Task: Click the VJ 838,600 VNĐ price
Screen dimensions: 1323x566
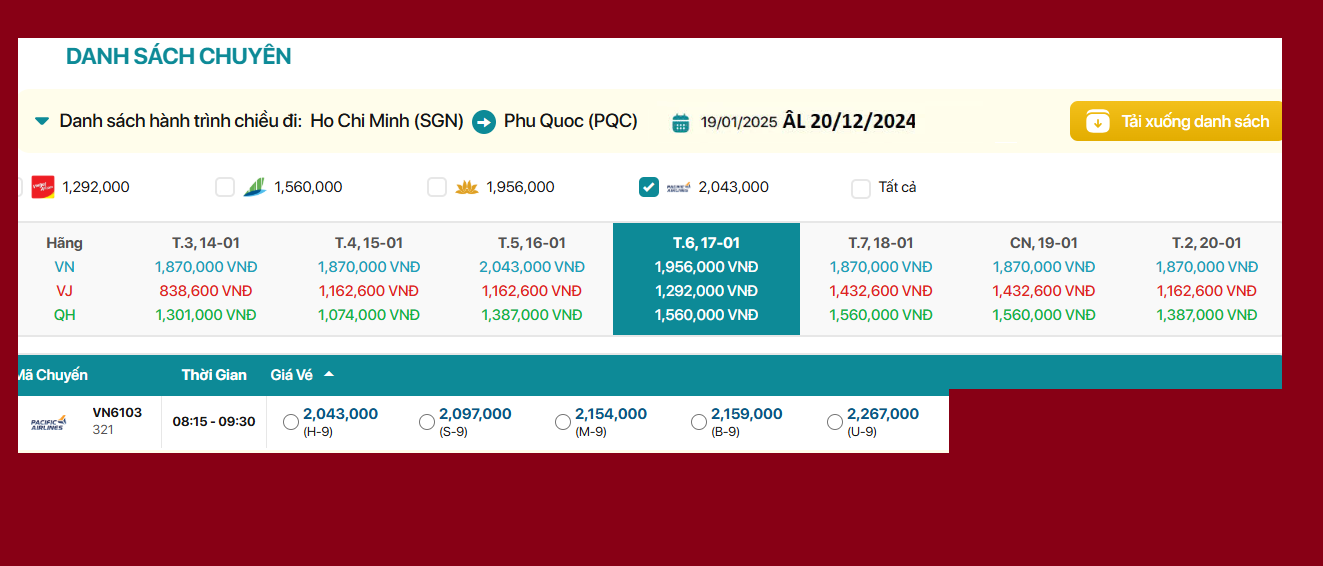Action: 205,291
